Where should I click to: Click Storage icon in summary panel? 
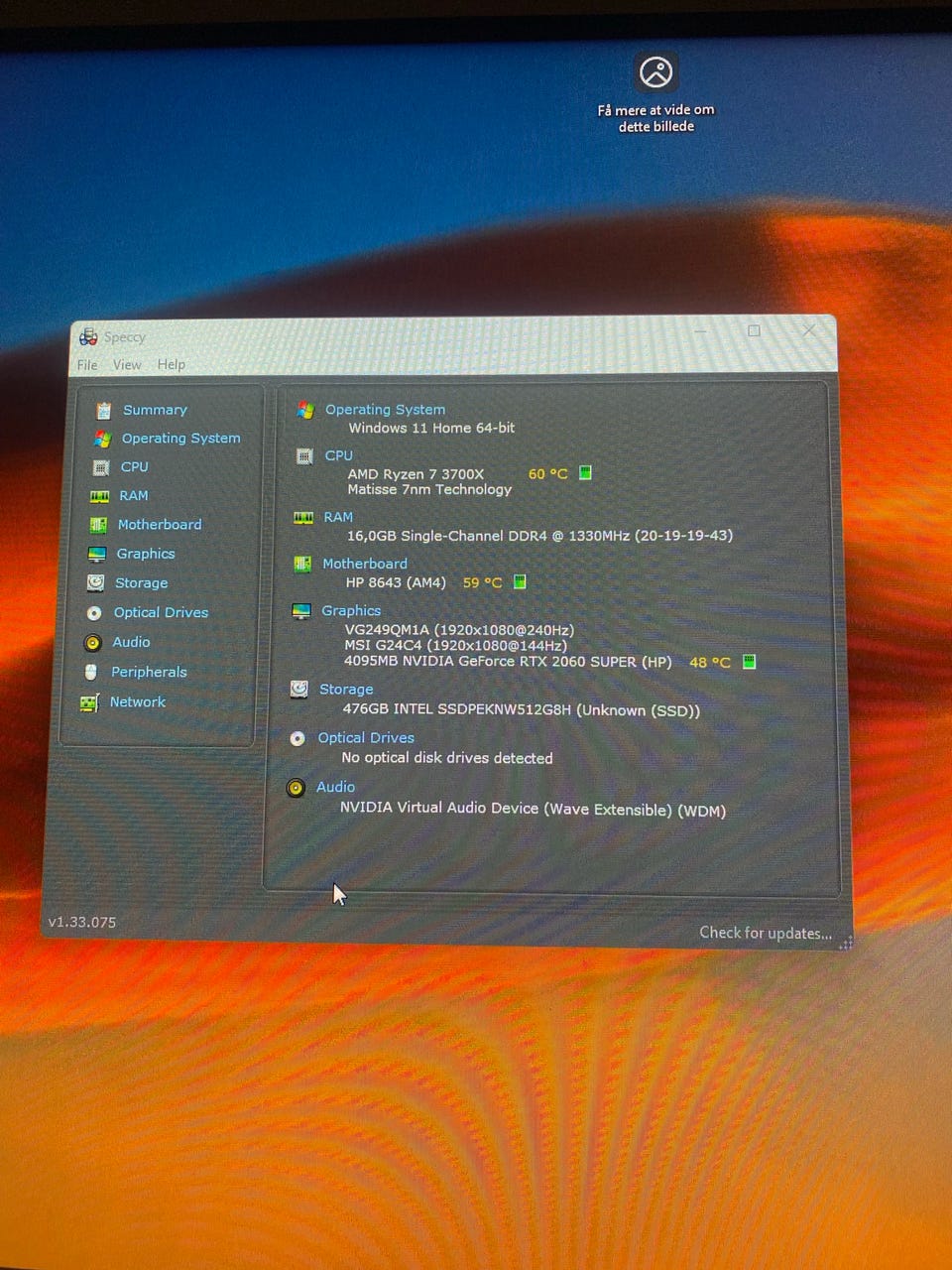[298, 689]
